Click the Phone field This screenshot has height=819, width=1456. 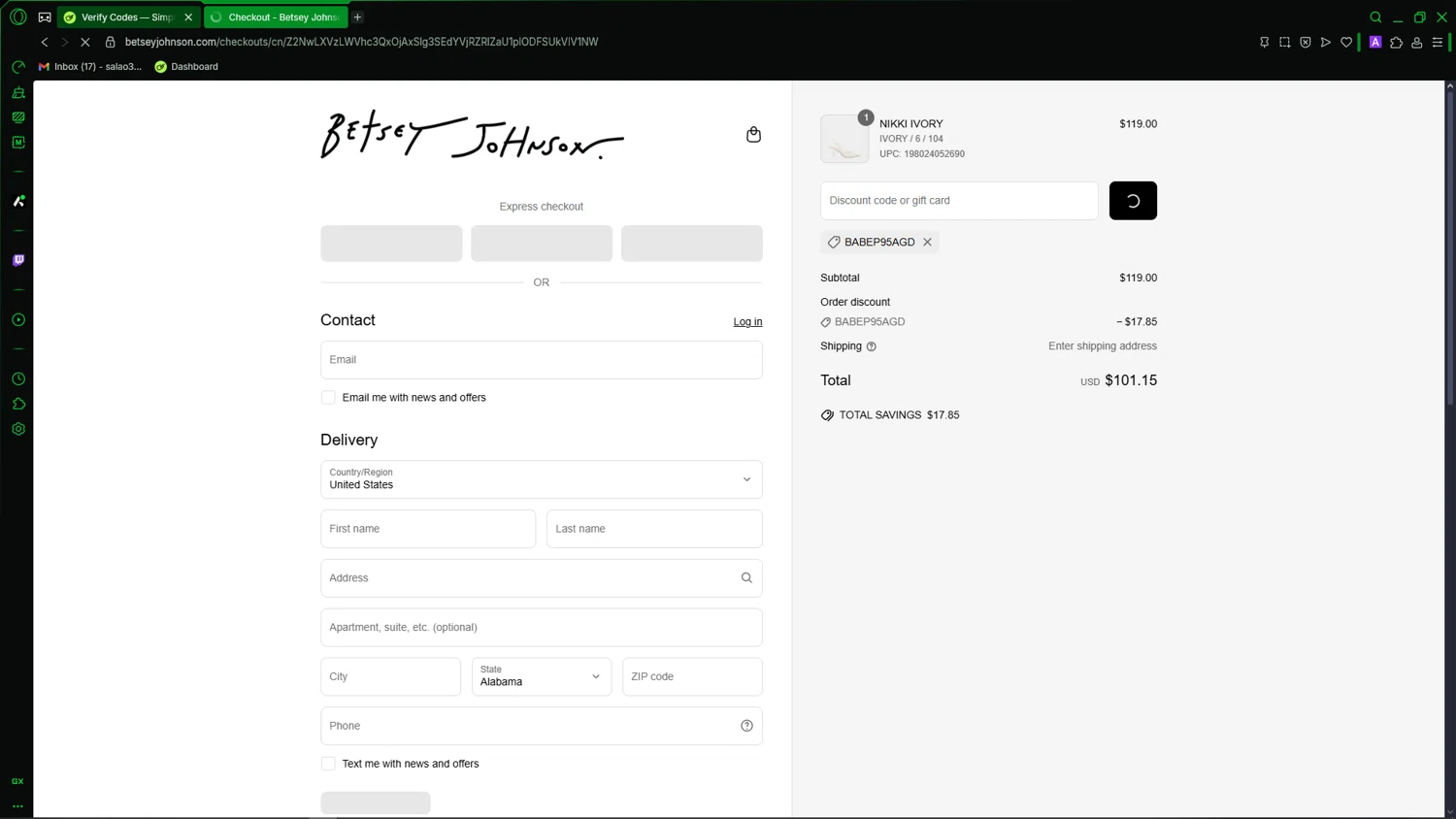[542, 726]
